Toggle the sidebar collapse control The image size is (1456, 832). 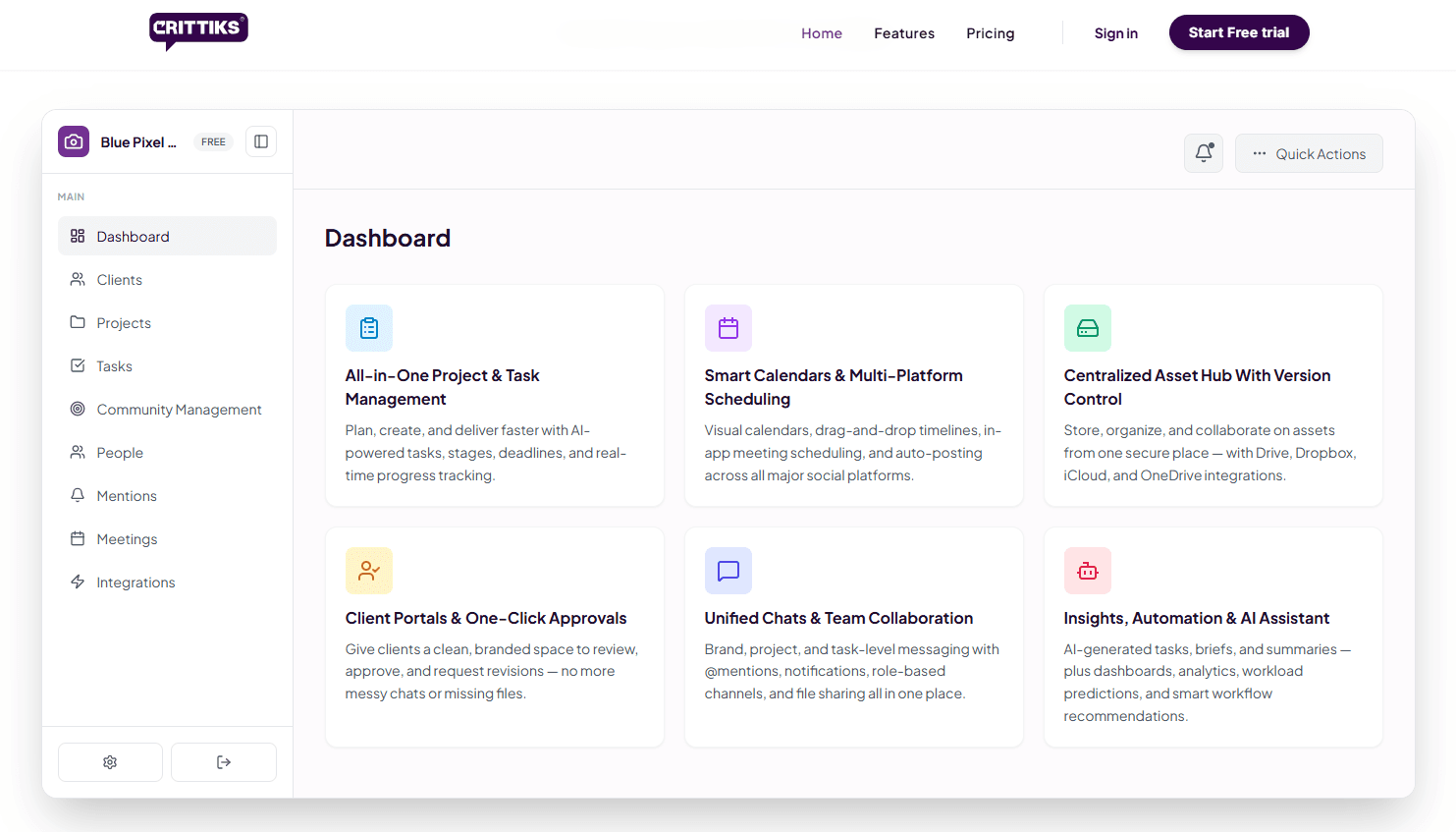(x=260, y=141)
